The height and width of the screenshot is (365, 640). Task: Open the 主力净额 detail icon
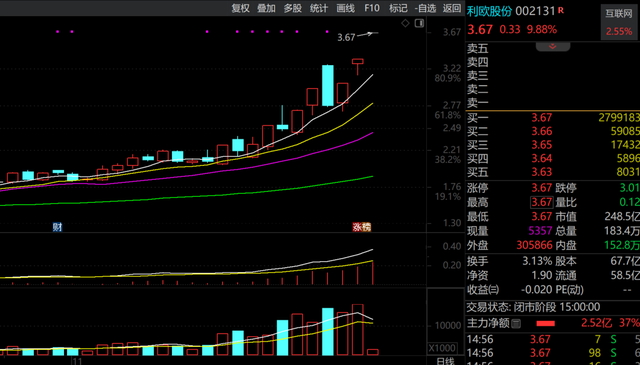point(516,324)
